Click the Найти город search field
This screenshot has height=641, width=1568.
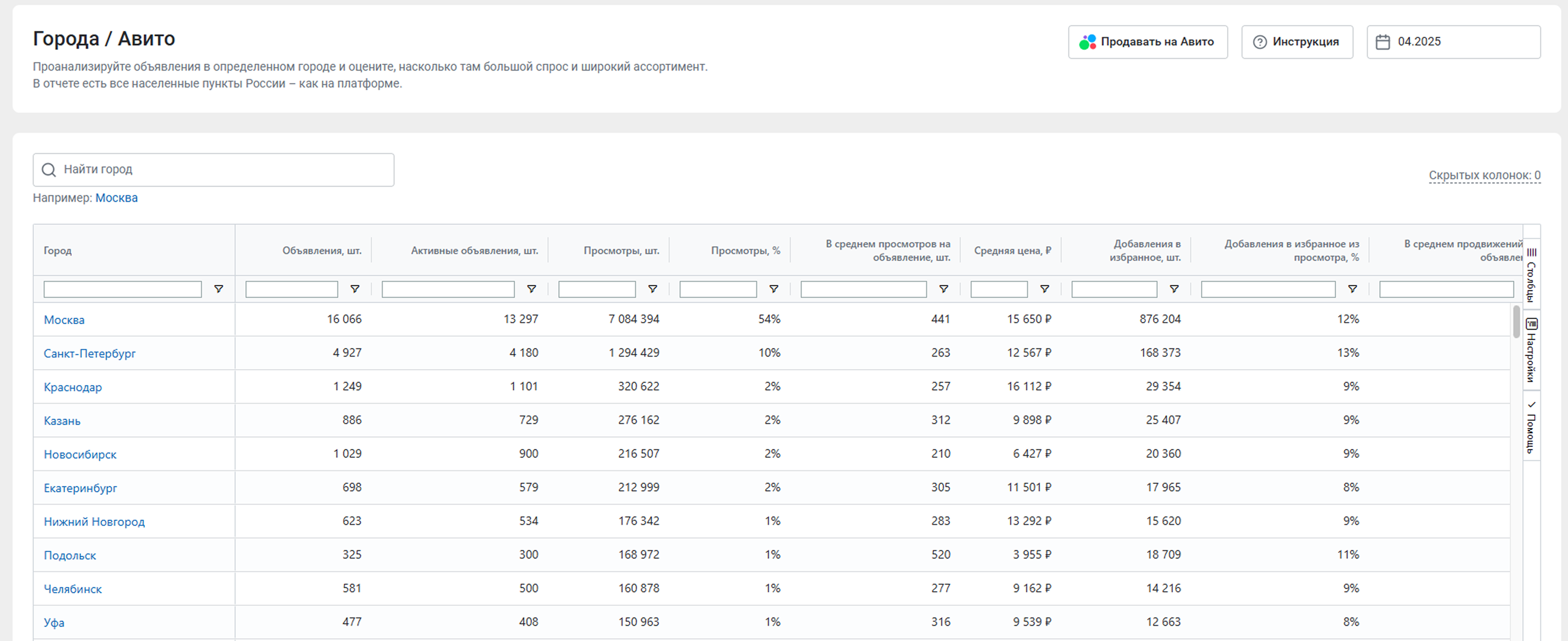pyautogui.click(x=214, y=170)
